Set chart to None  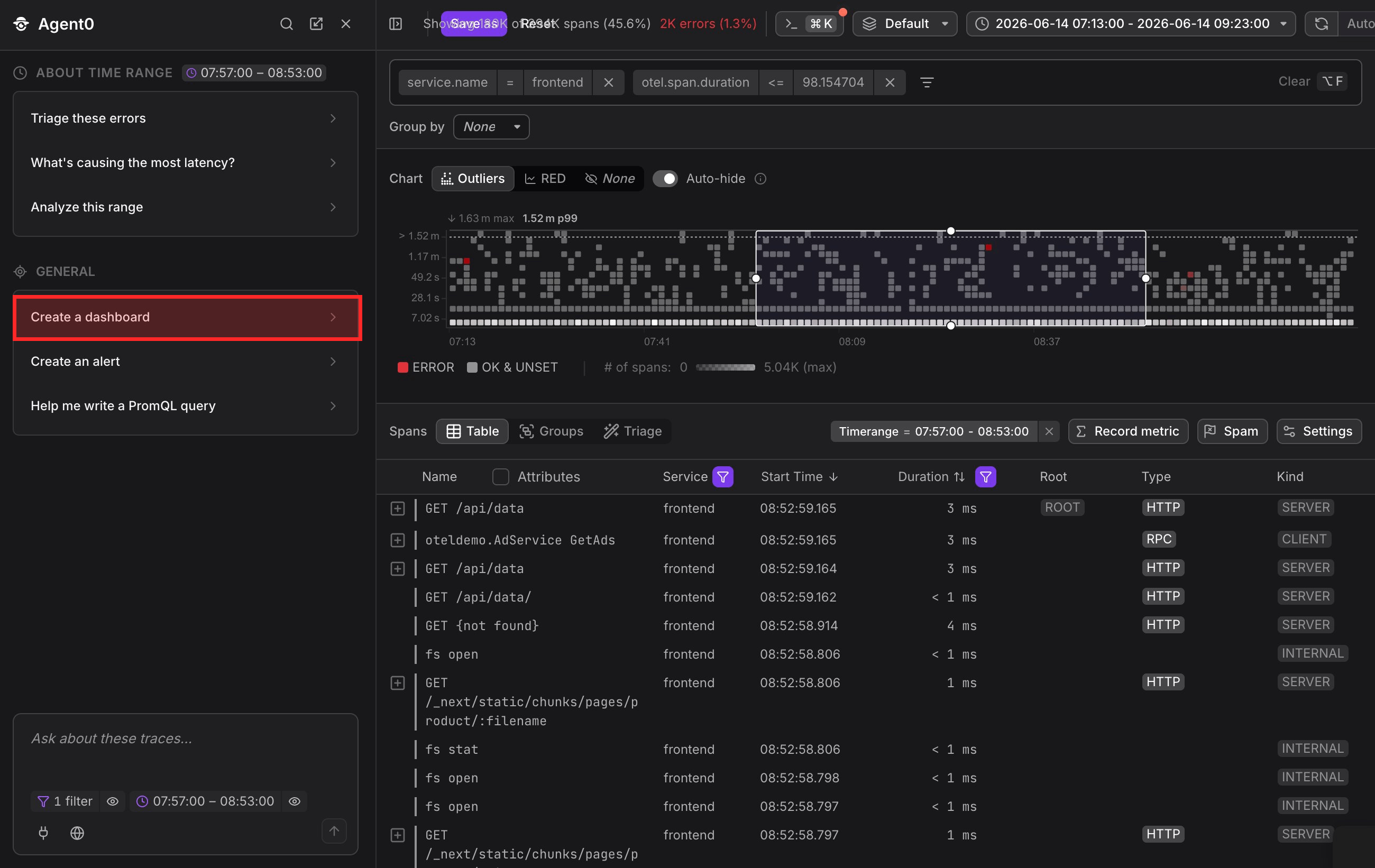[610, 179]
